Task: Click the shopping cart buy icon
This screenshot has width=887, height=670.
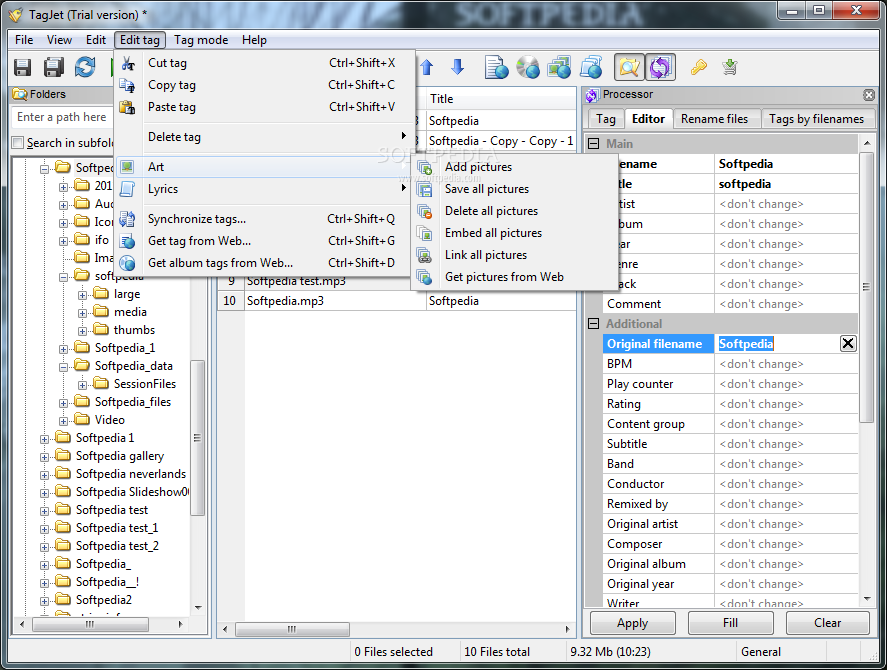Action: 730,67
